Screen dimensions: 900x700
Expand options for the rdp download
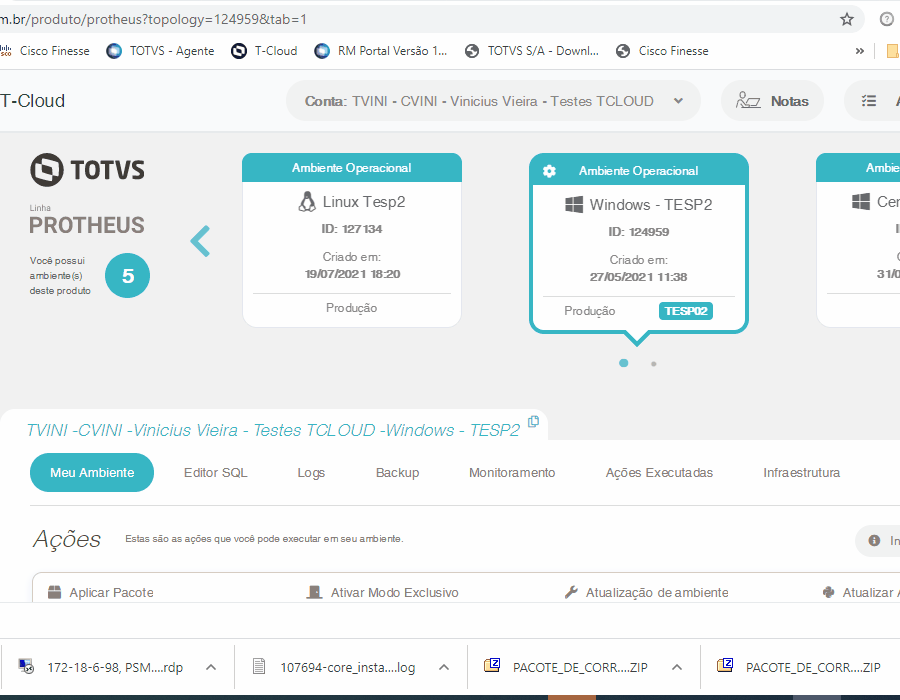click(211, 667)
